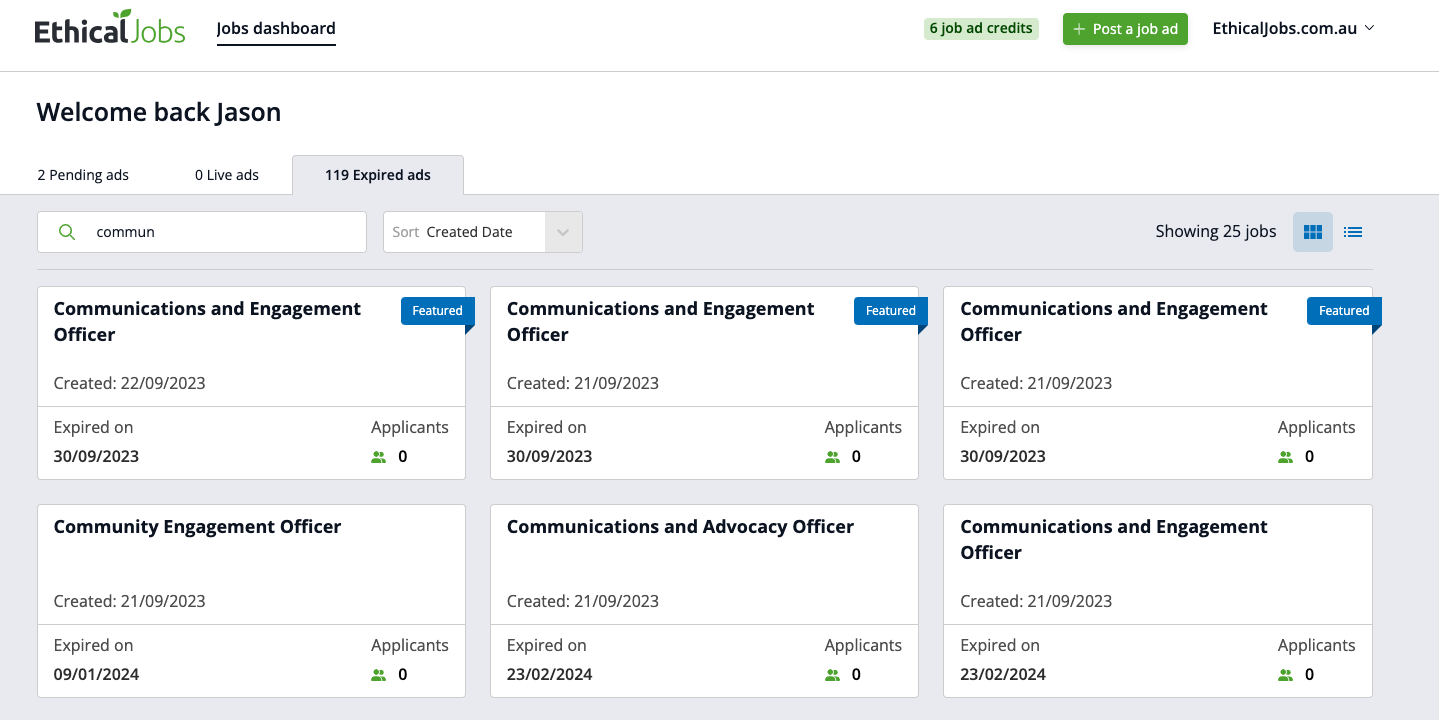Click the search magnifier icon
The width and height of the screenshot is (1439, 720).
pyautogui.click(x=67, y=232)
